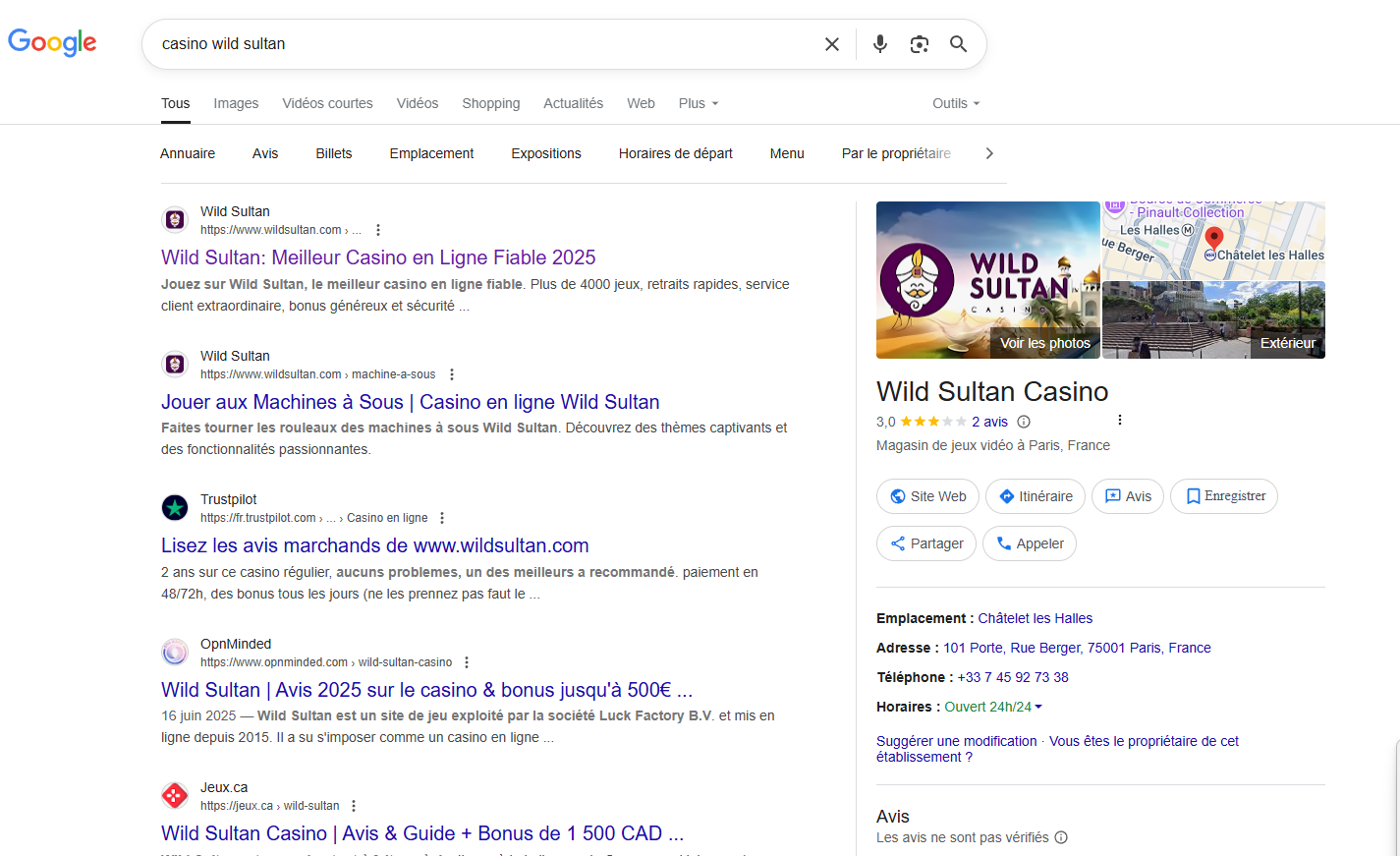The height and width of the screenshot is (856, 1400).
Task: Select the Avis filter chip
Action: 265,153
